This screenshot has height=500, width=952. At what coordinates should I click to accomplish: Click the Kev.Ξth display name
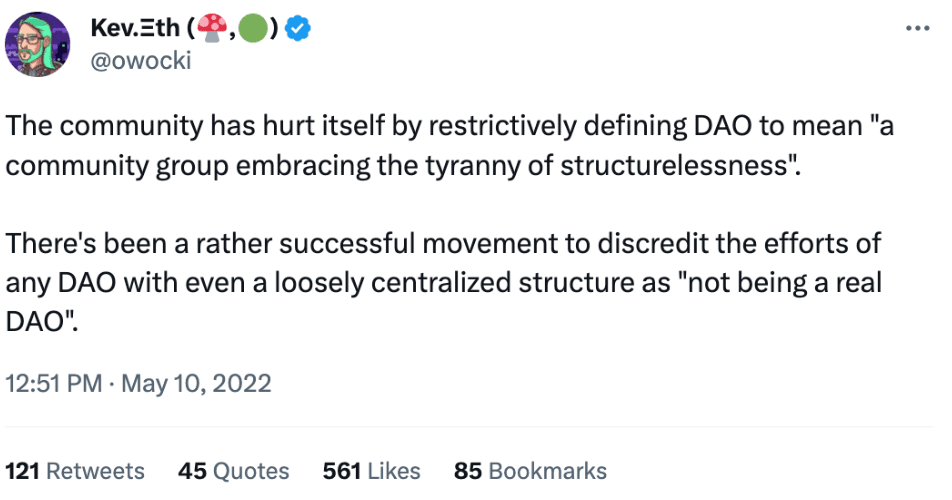[x=135, y=28]
